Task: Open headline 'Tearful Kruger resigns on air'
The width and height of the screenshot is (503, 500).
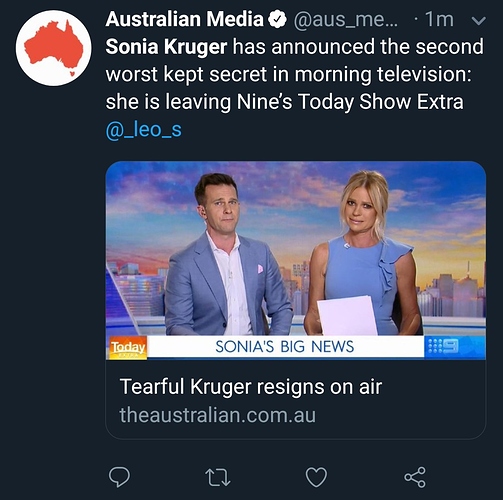Action: click(251, 387)
